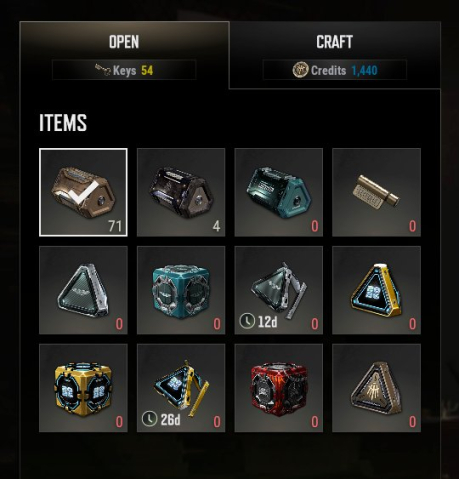Screen dimensions: 459x479
Task: Select the silver triangle bundle expiring in 12d
Action: coord(279,290)
